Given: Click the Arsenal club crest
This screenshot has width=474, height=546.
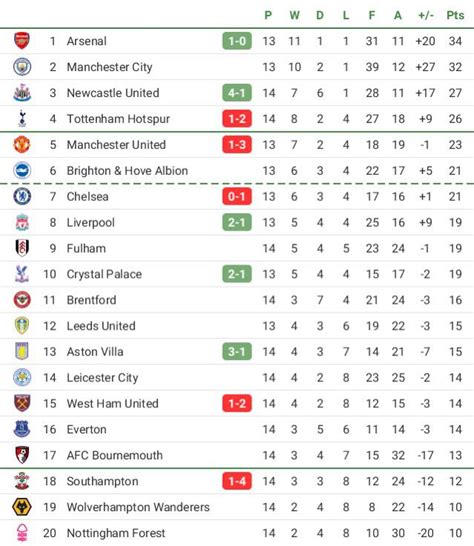Looking at the screenshot, I should coord(22,41).
